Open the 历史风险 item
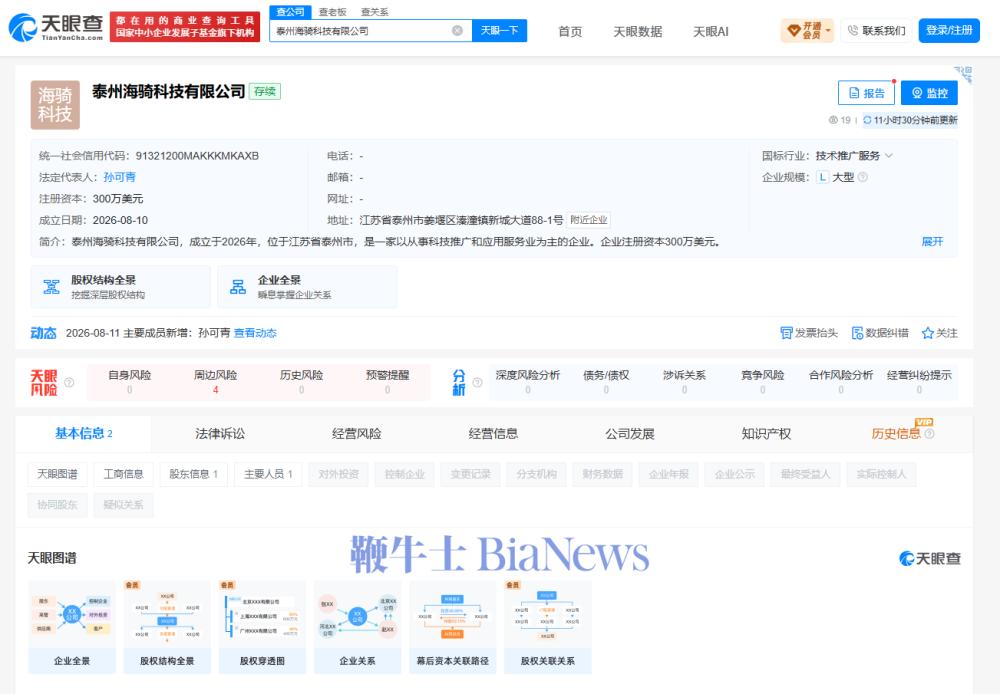This screenshot has height=694, width=1000. (302, 382)
